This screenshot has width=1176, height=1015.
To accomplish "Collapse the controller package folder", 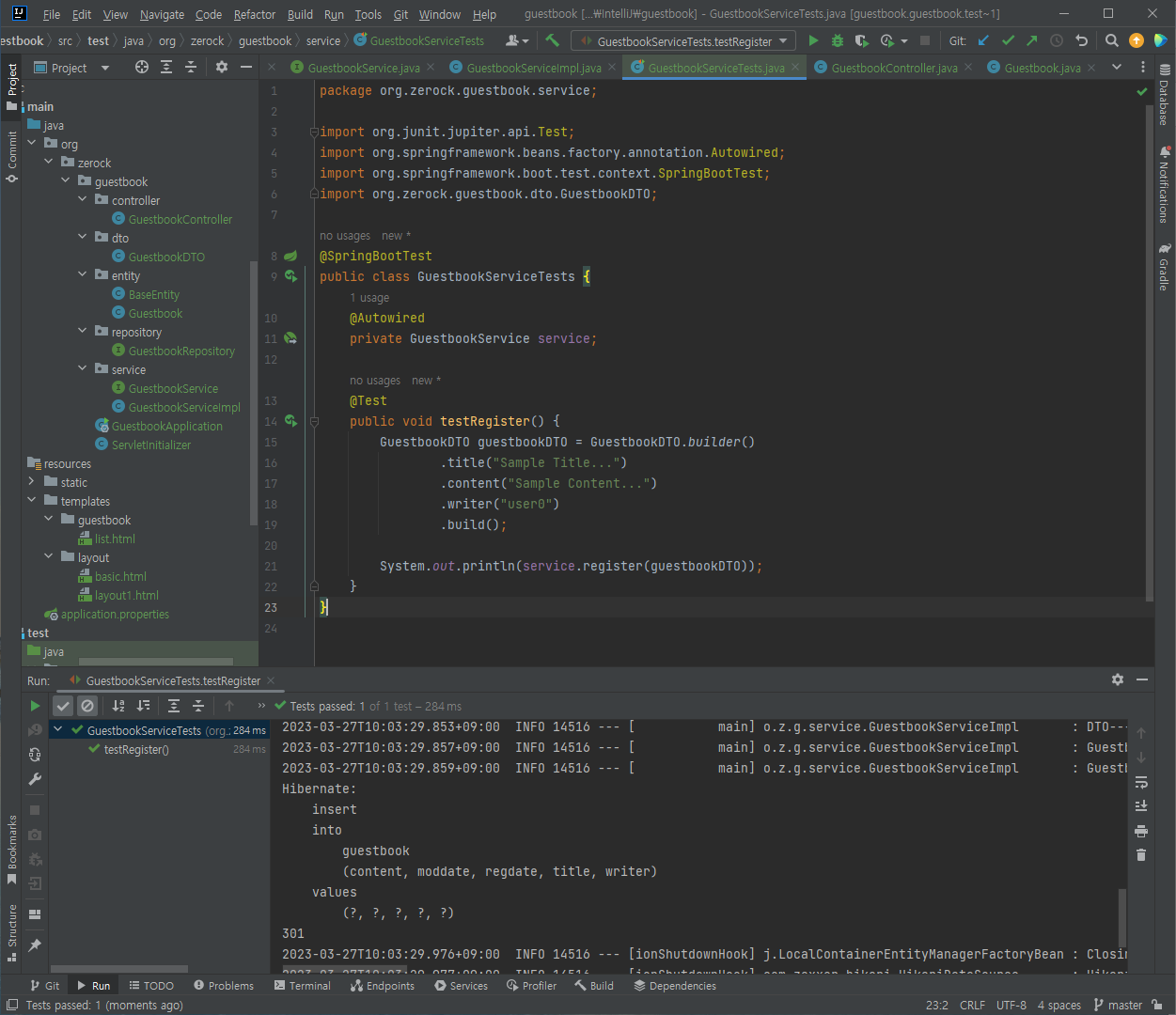I will click(x=83, y=200).
